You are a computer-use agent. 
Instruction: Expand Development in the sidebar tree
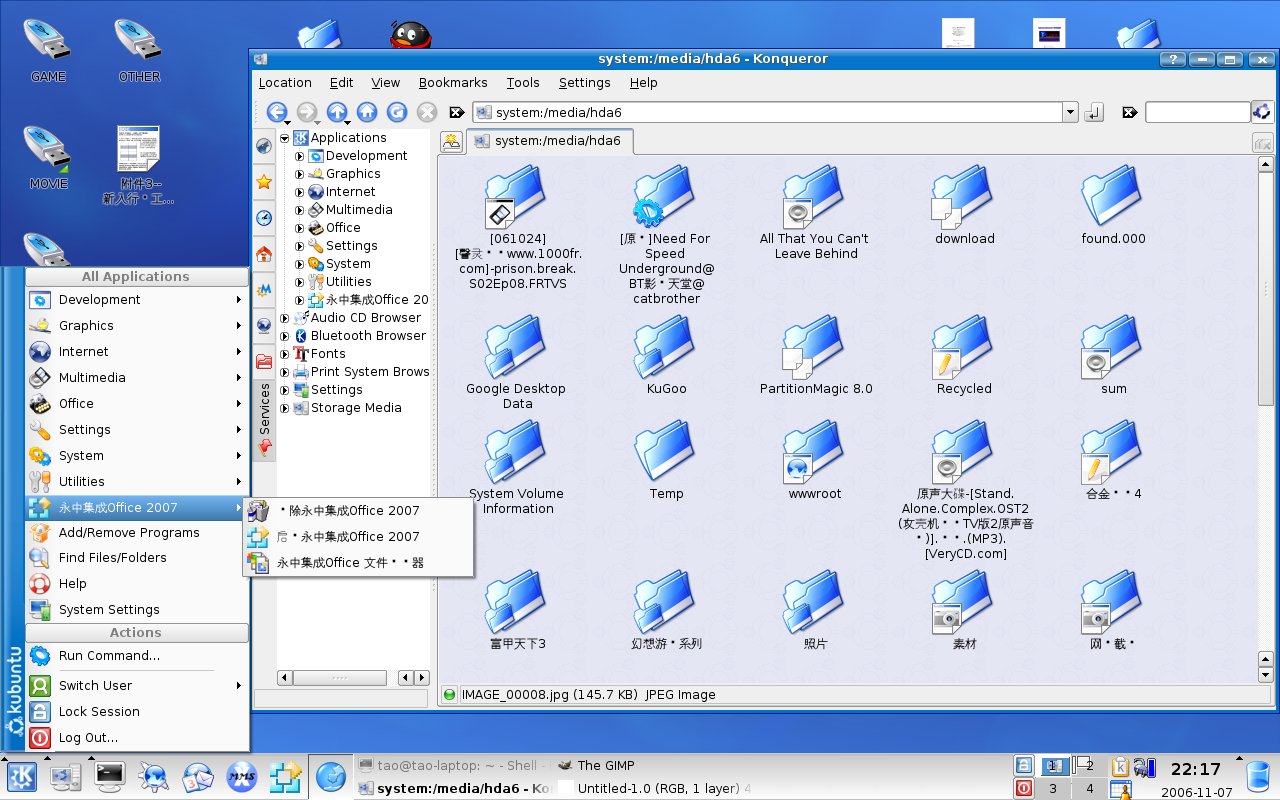[299, 156]
